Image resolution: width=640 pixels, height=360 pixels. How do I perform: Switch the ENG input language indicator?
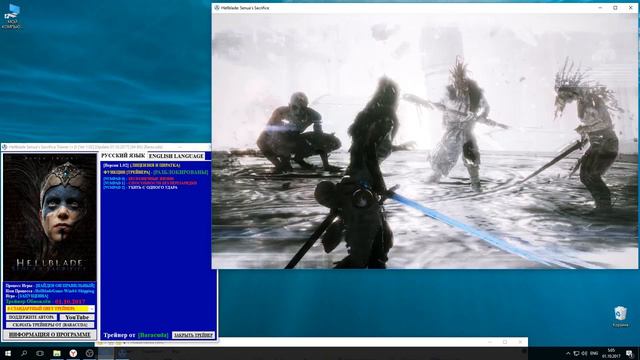594,353
